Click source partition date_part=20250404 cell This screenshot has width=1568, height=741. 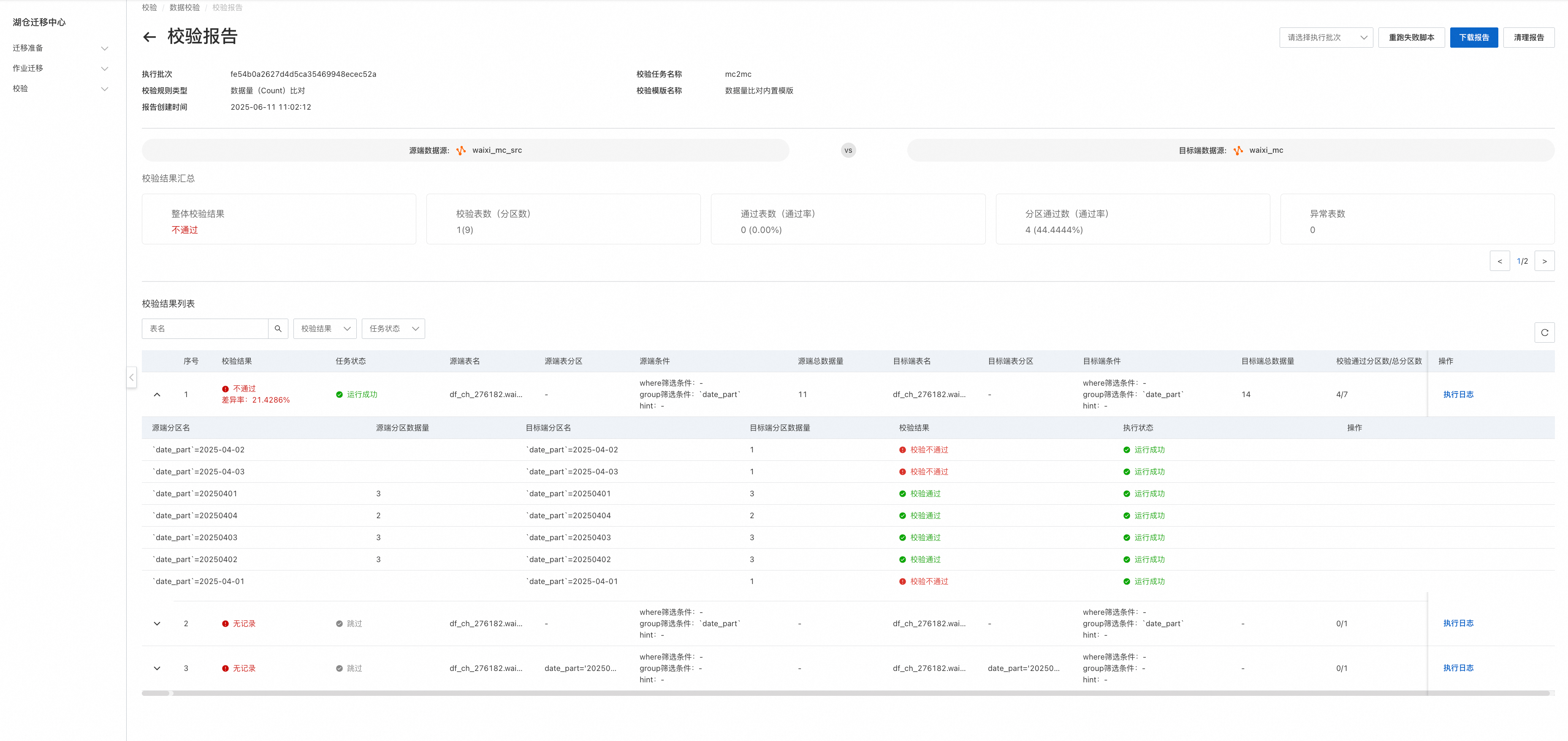(195, 516)
